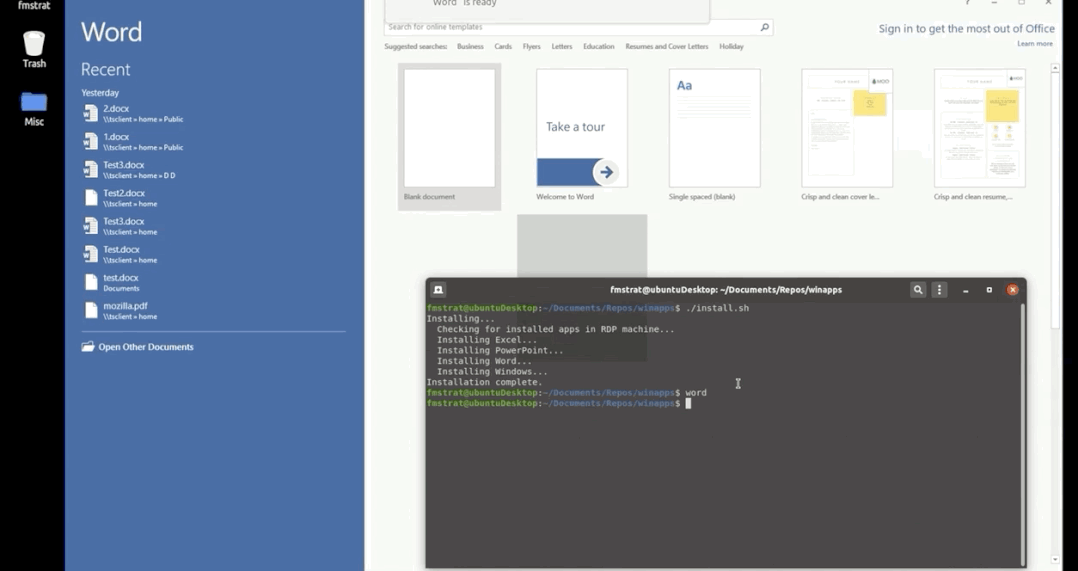
Task: Open the terminal hamburger menu
Action: [939, 290]
